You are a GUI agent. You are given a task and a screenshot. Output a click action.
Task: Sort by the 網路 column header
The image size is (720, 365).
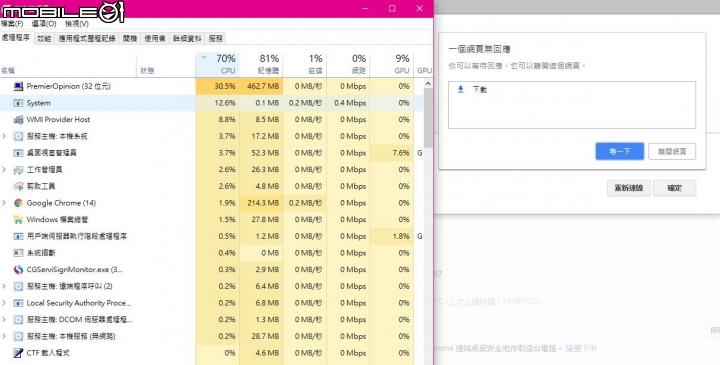(348, 65)
